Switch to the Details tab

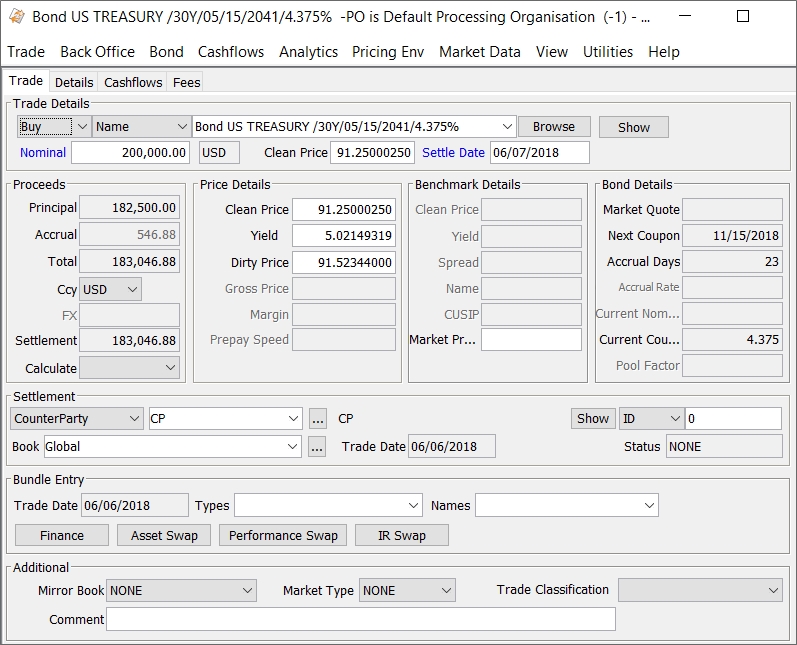tap(74, 82)
